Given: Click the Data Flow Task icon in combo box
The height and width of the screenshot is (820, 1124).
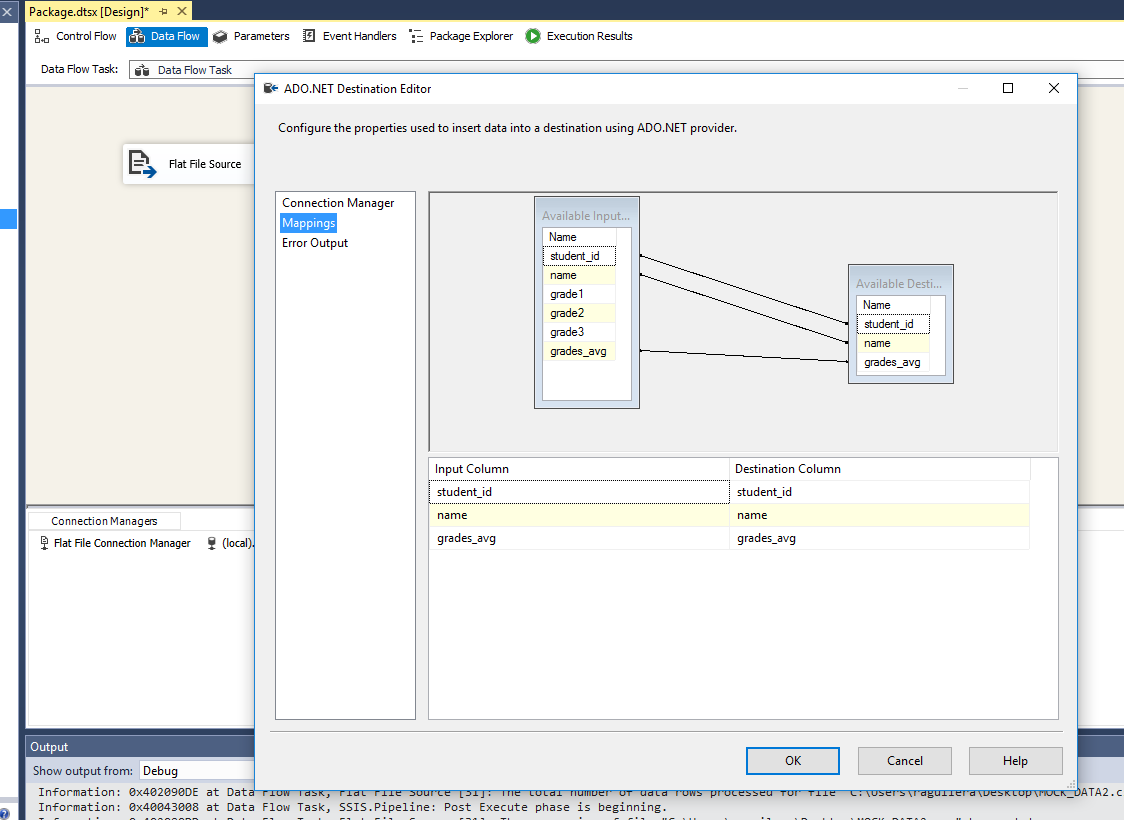Looking at the screenshot, I should 142,70.
